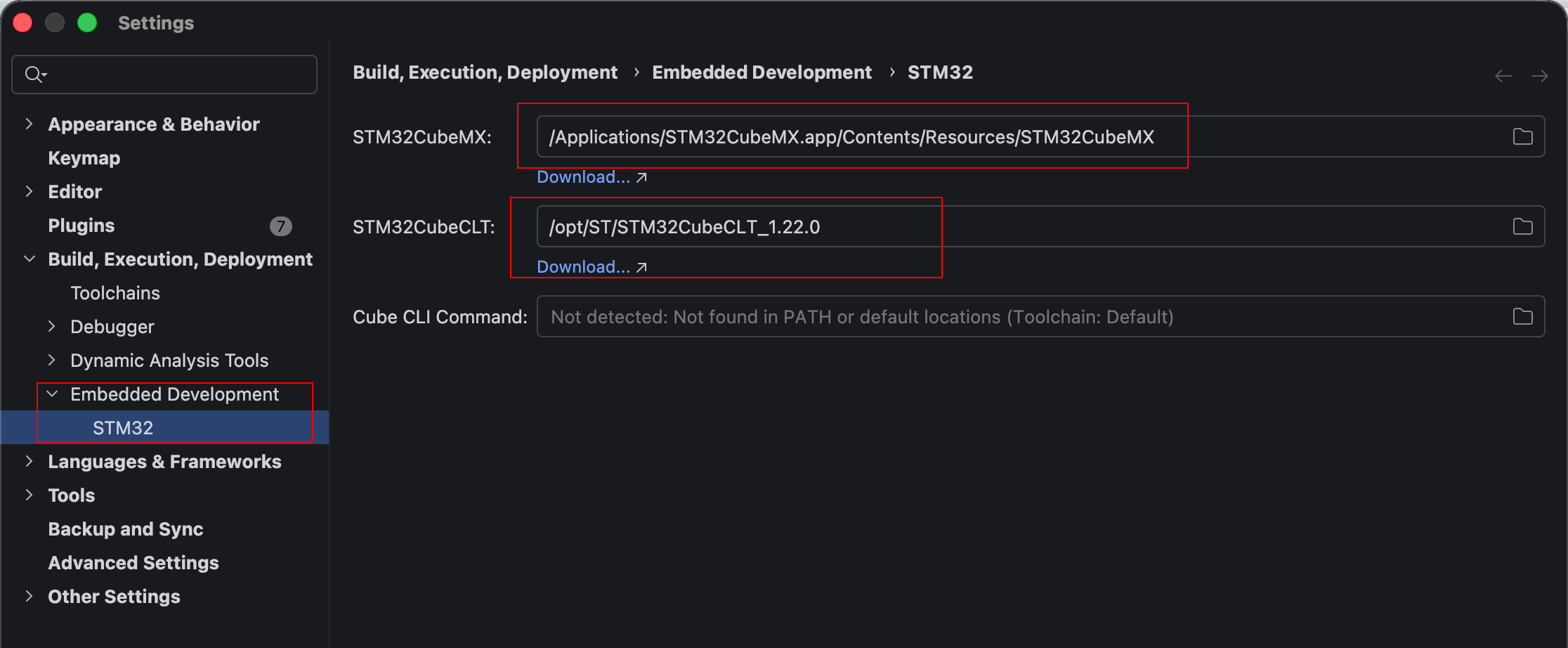Close the Settings window
1568x648 pixels.
22,23
